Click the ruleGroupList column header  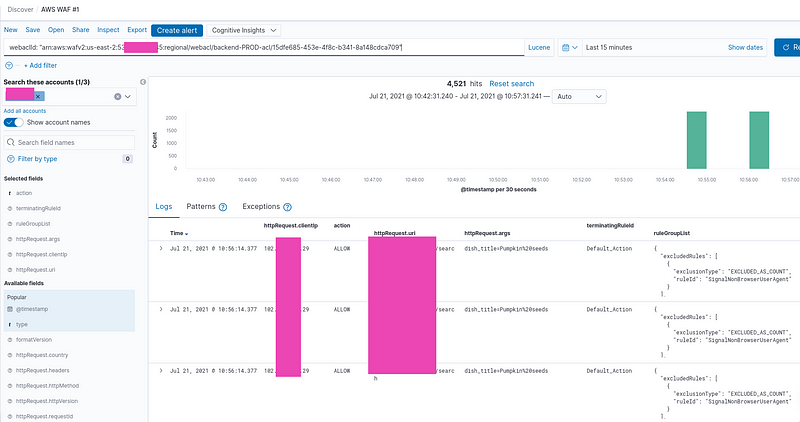(x=671, y=233)
